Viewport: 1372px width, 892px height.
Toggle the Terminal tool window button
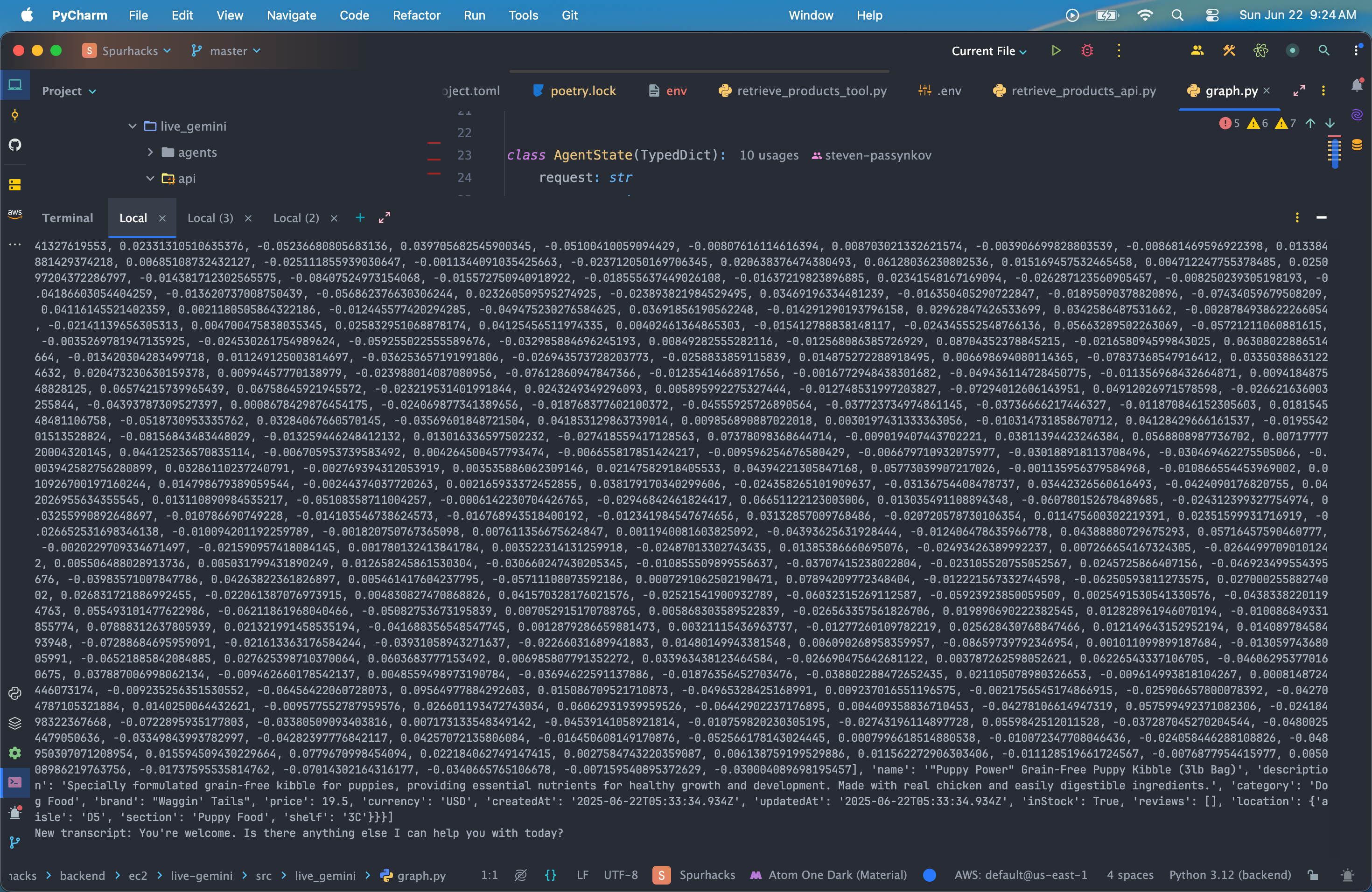point(15,782)
